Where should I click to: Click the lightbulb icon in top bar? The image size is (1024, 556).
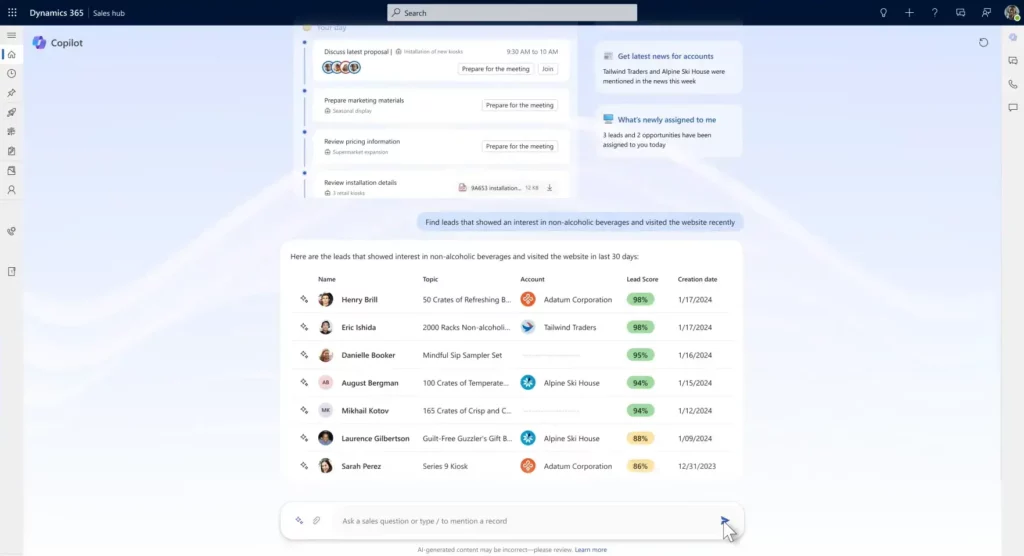(x=883, y=12)
